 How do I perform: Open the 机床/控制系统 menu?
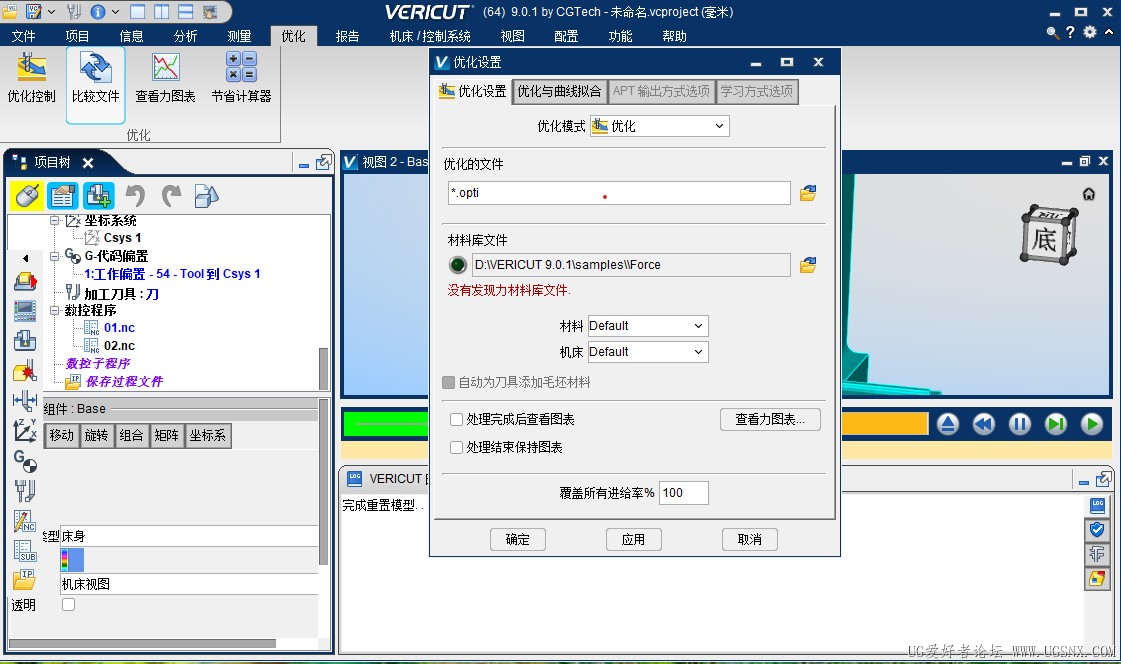click(x=430, y=36)
